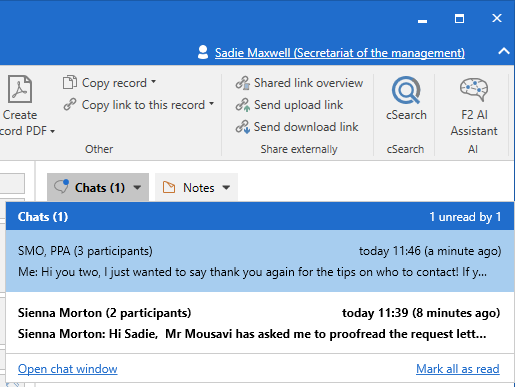The image size is (515, 387).
Task: Open the SMO, PPA group chat
Action: [260, 261]
